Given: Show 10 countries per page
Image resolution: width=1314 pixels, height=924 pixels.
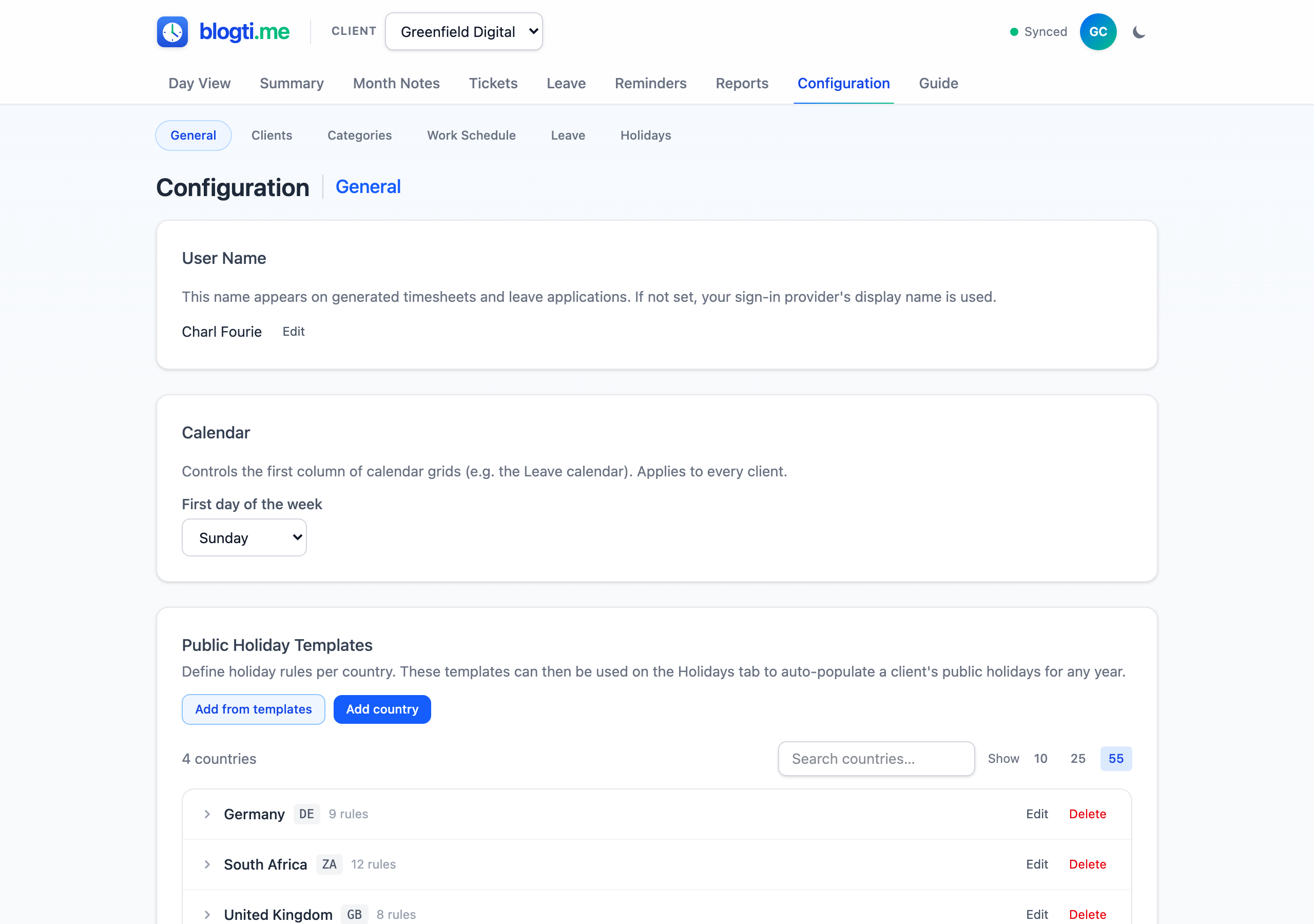Looking at the screenshot, I should tap(1040, 759).
